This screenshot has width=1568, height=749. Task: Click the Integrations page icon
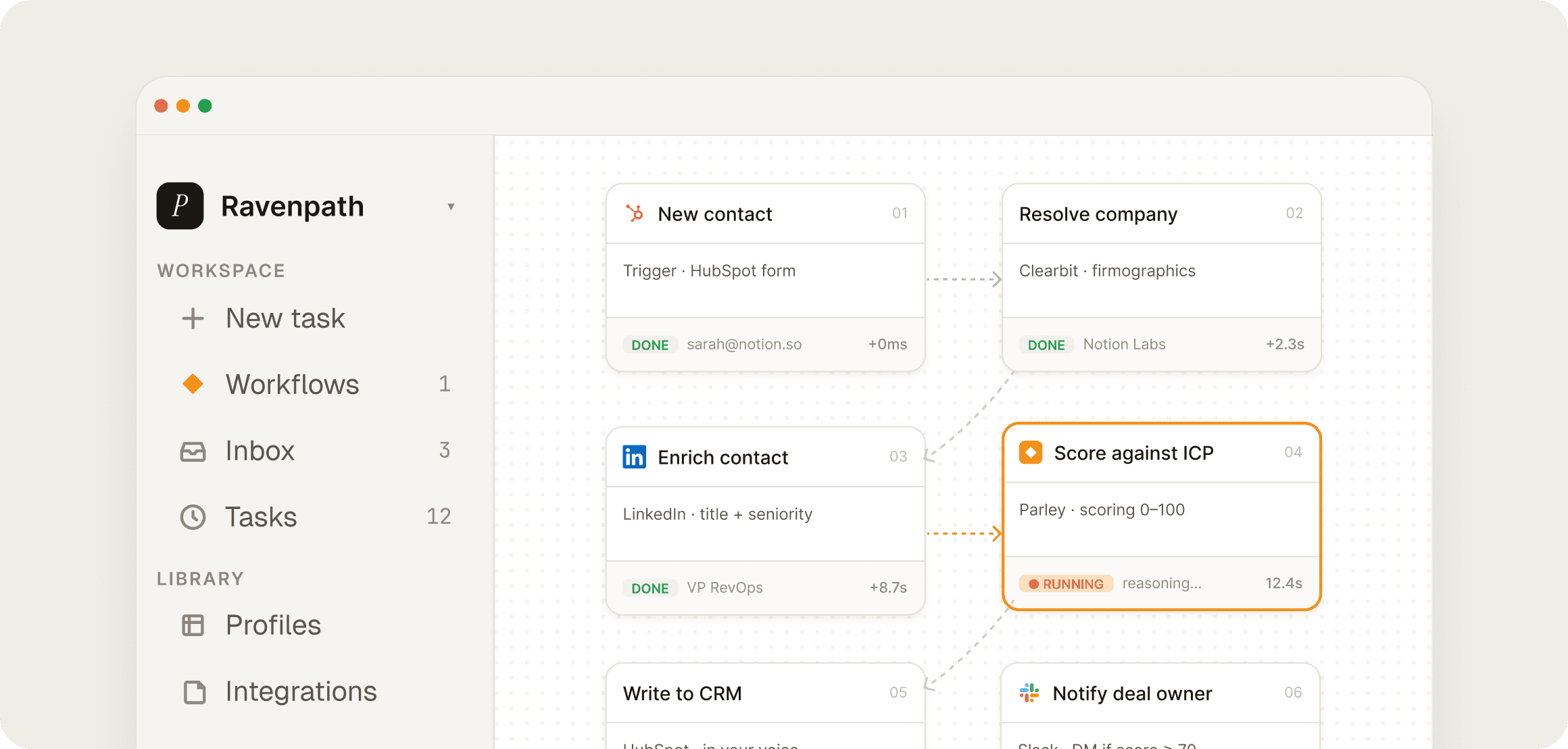click(x=195, y=692)
